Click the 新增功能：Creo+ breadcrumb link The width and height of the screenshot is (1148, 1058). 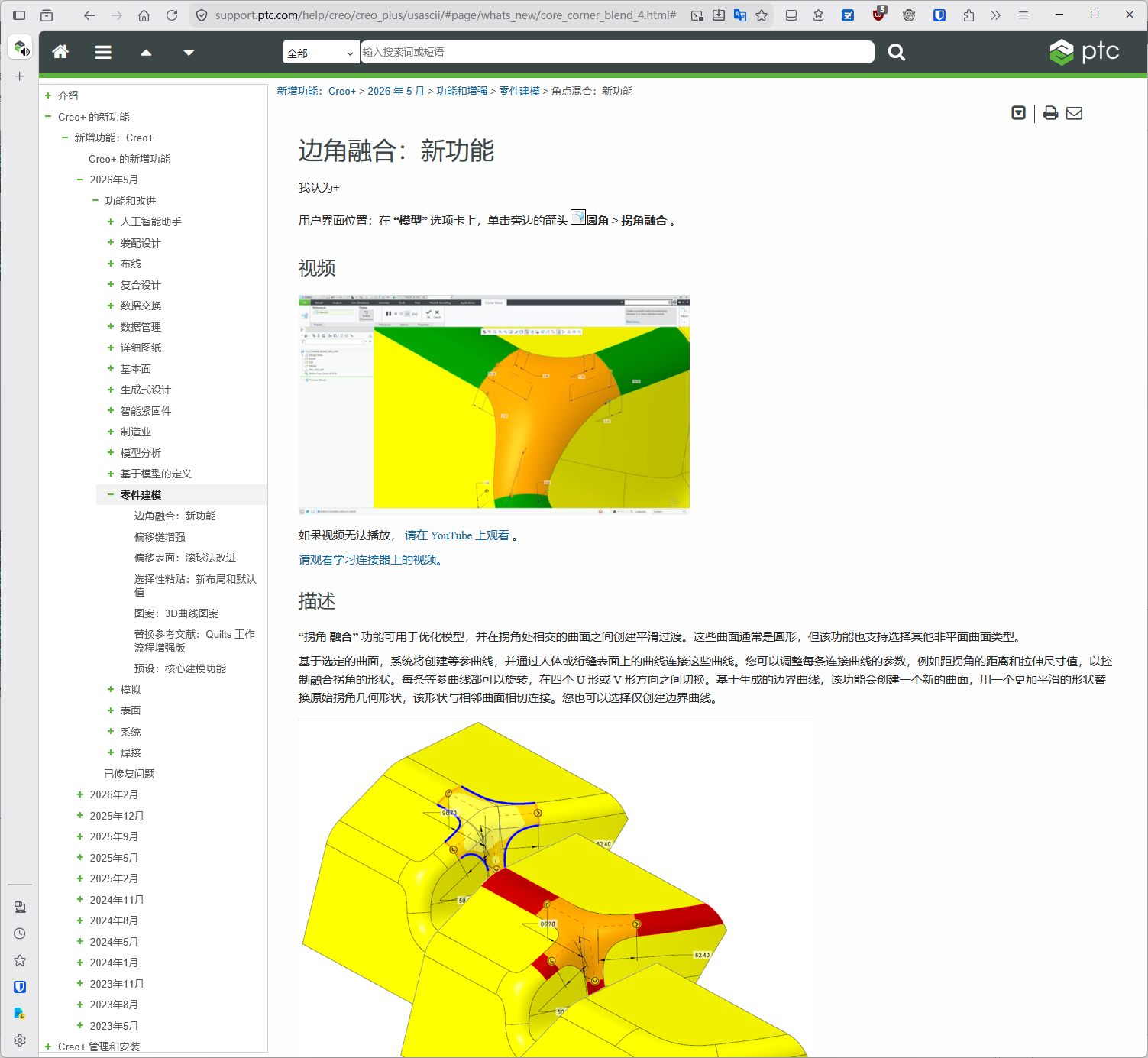tap(316, 91)
